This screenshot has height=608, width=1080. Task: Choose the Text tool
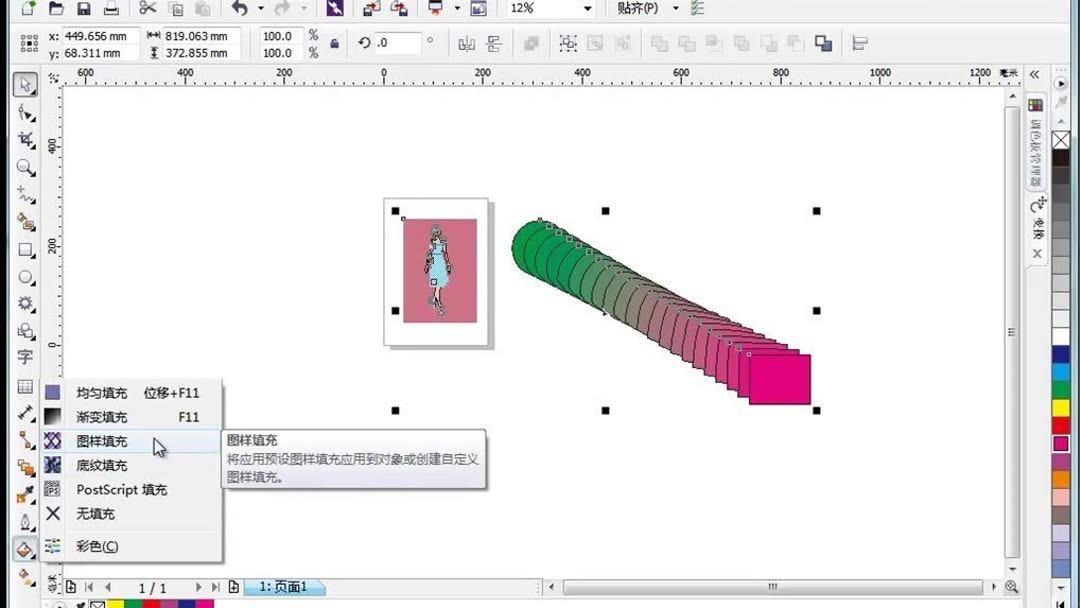coord(25,358)
